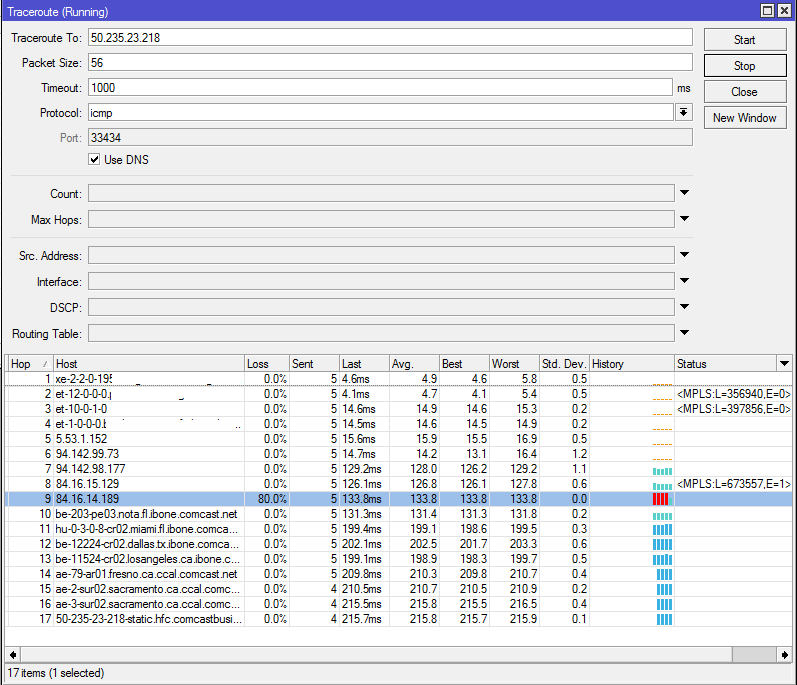
Task: Stop the running traceroute
Action: click(x=745, y=66)
